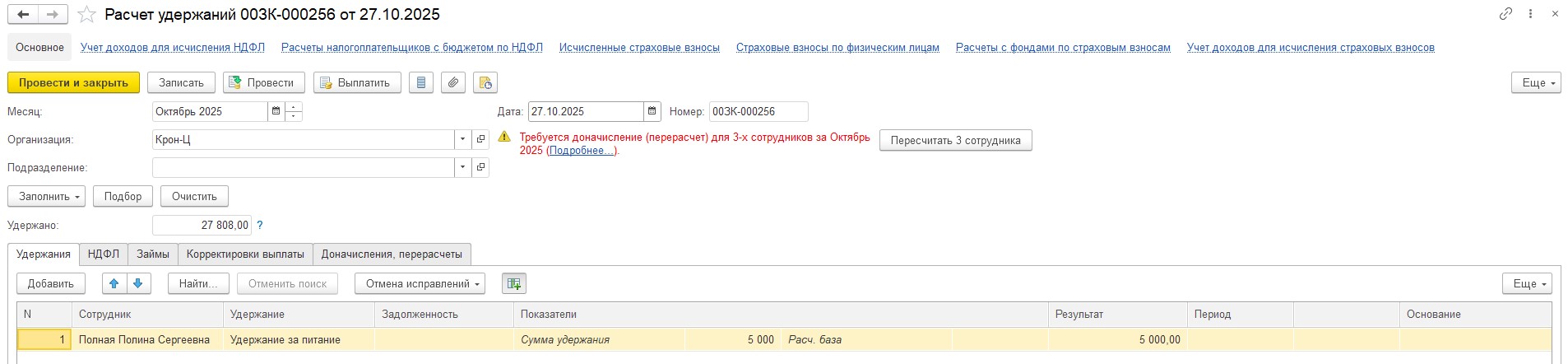Open the document movements report icon
This screenshot has height=364, width=1568.
[x=421, y=83]
